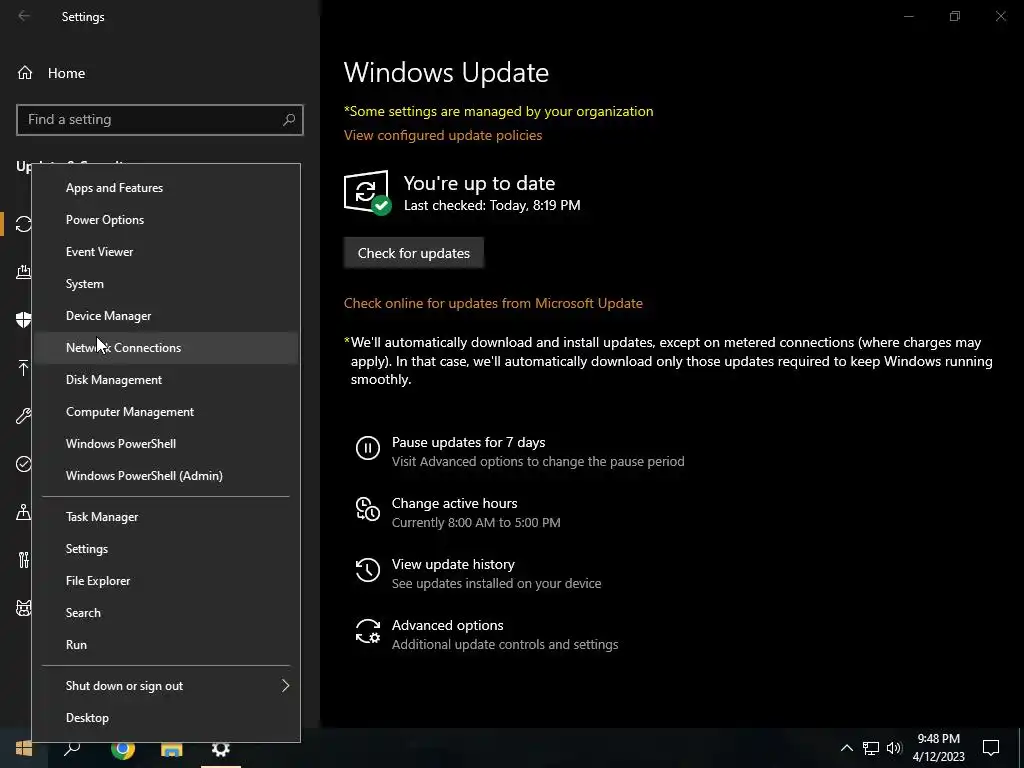Click the Advanced options gear-arrows icon

(x=368, y=632)
